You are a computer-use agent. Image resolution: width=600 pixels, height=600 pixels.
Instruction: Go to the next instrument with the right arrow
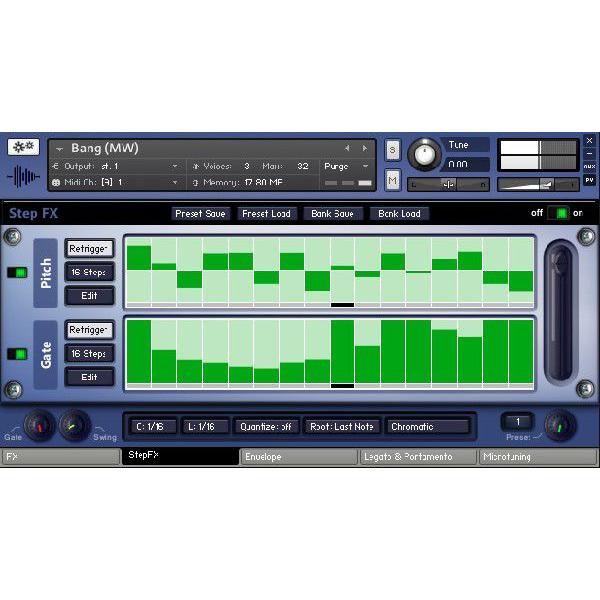(x=365, y=148)
